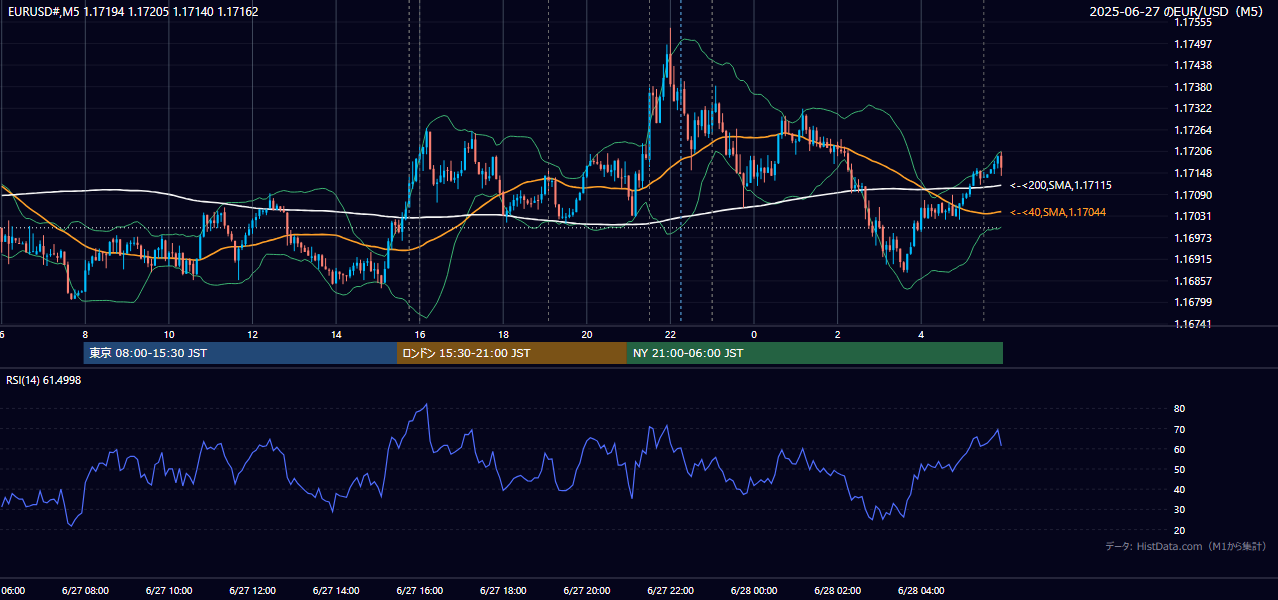Click price axis label 1.17438

click(1192, 66)
